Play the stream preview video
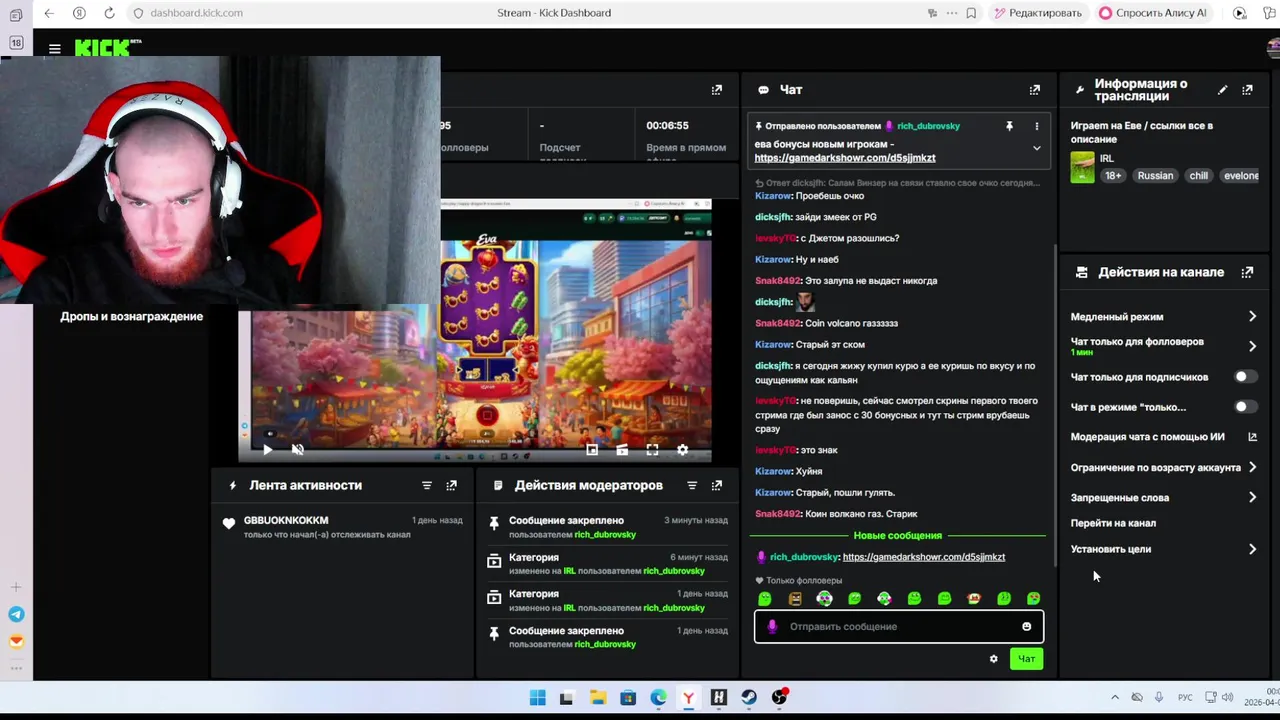 (267, 450)
